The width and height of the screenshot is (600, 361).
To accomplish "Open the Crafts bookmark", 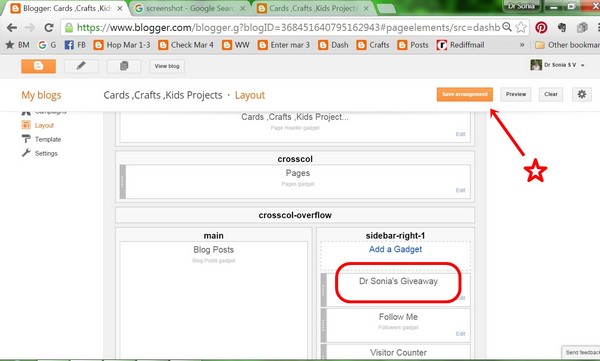I will pyautogui.click(x=373, y=45).
